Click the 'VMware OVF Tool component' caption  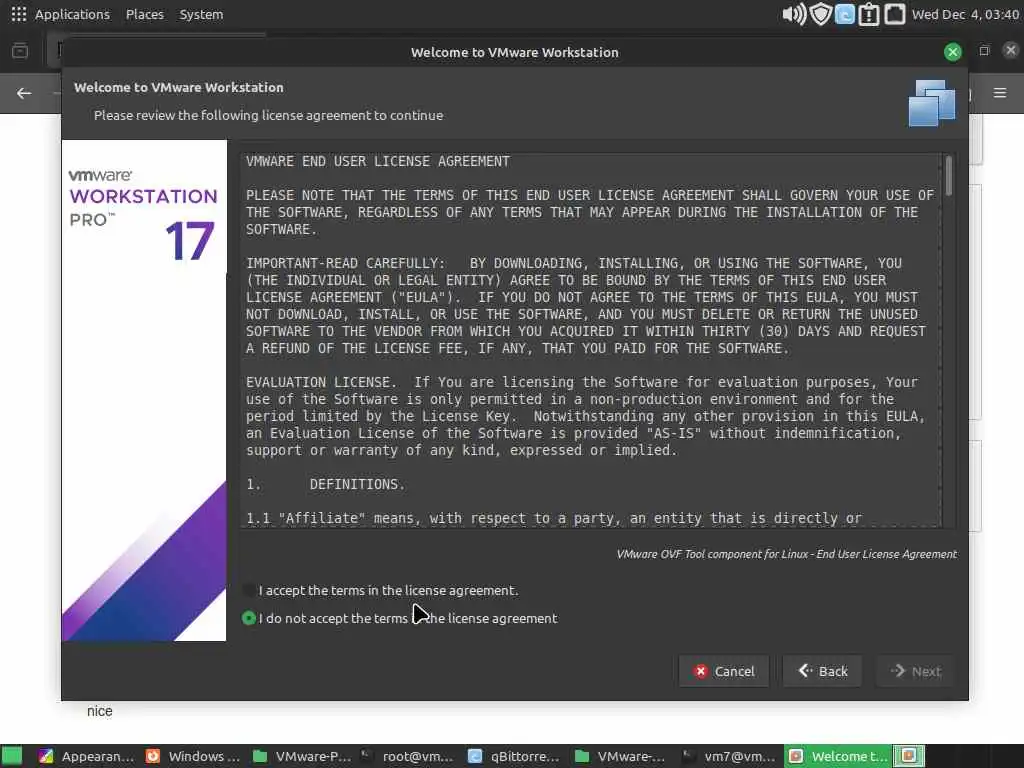pyautogui.click(x=786, y=554)
